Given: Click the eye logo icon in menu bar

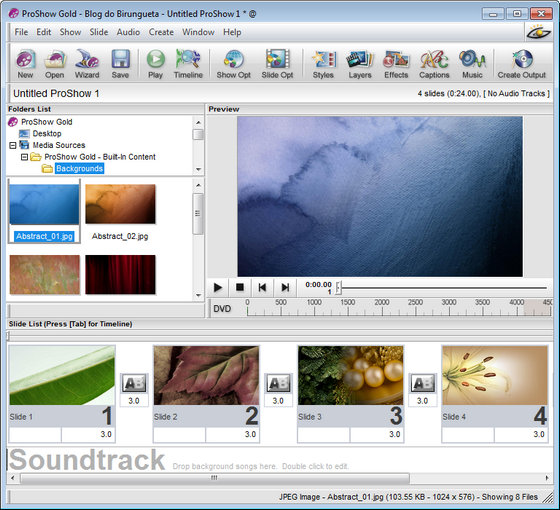Looking at the screenshot, I should point(539,32).
